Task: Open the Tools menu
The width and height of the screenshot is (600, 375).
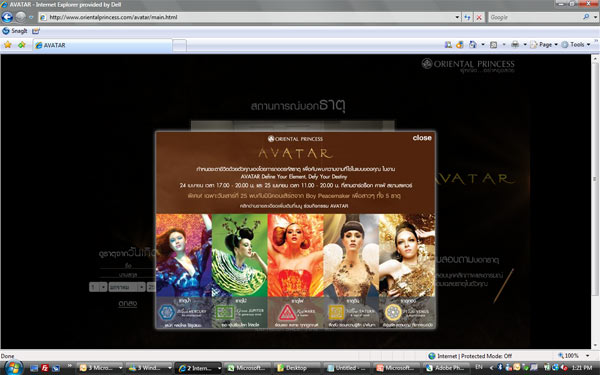Action: pos(576,45)
